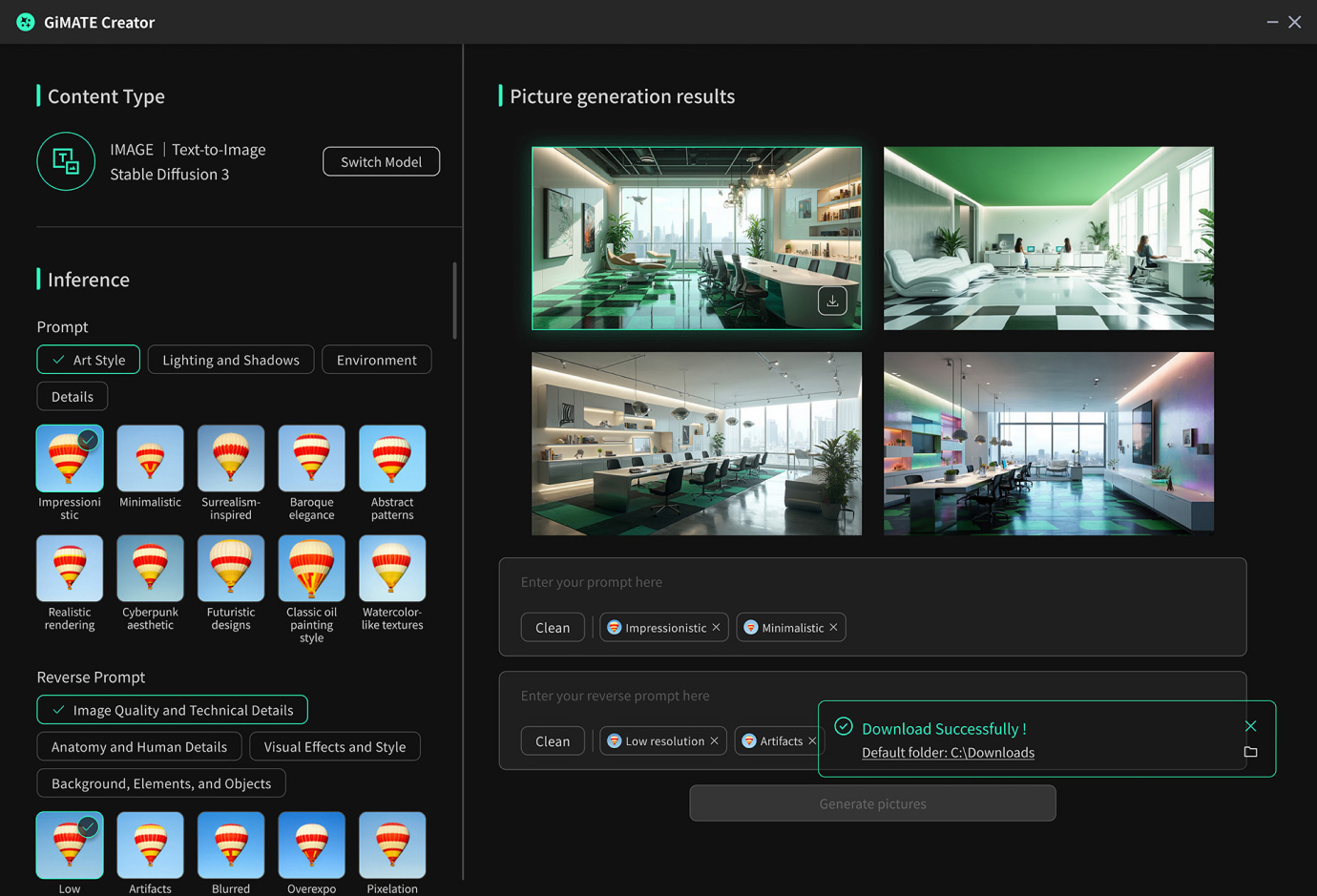Click the Enter your prompt here field
Image resolution: width=1317 pixels, height=896 pixels.
871,582
